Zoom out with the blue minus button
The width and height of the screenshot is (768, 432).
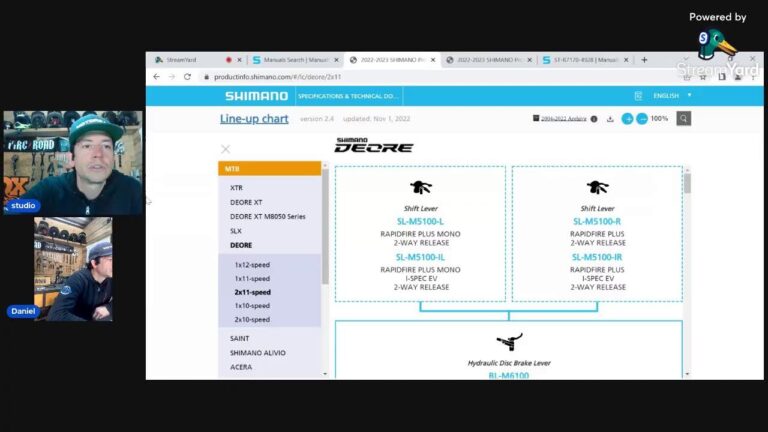pyautogui.click(x=642, y=119)
